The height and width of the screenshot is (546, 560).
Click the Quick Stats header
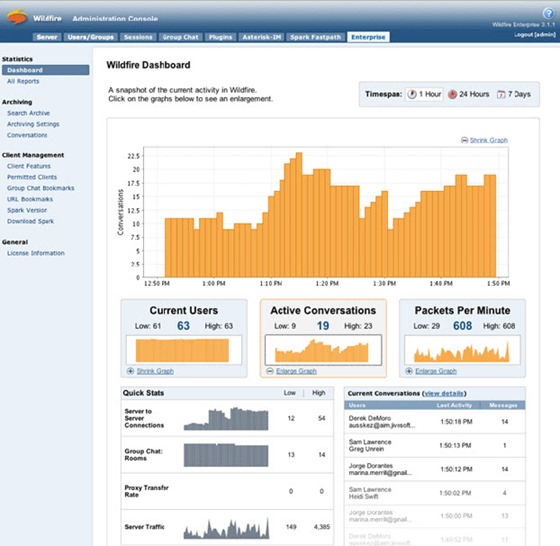point(144,393)
